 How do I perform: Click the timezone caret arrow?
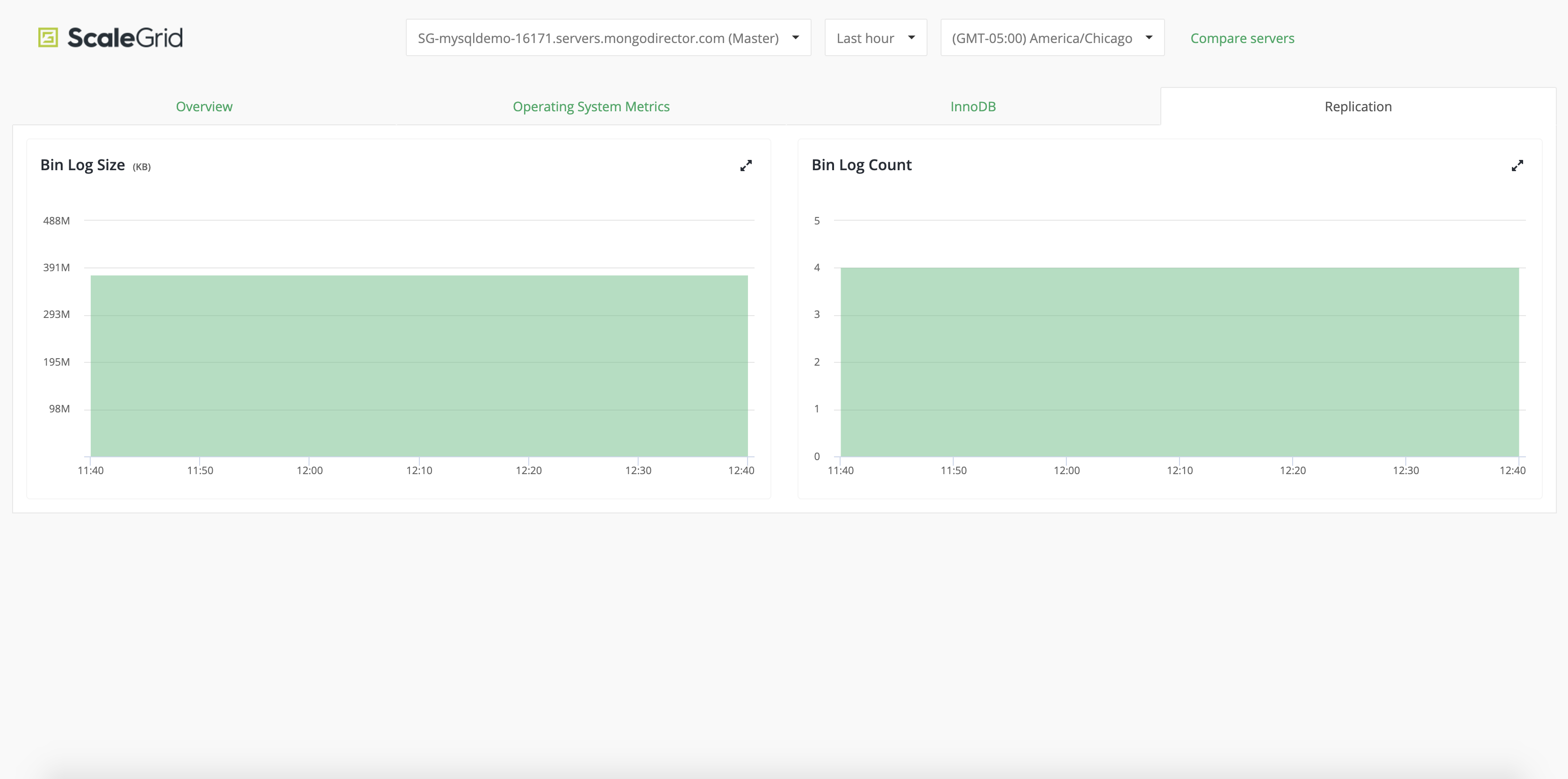[1149, 38]
